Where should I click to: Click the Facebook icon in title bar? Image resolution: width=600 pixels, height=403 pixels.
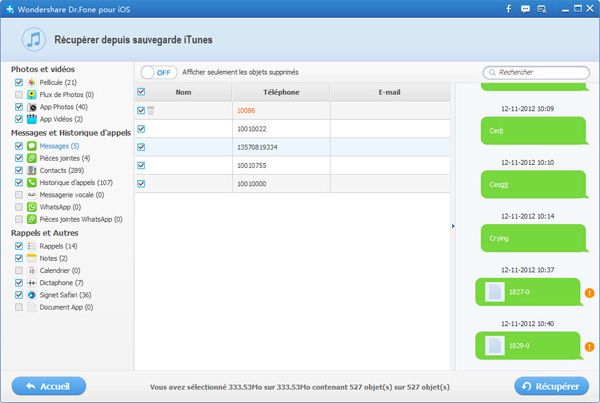click(509, 9)
